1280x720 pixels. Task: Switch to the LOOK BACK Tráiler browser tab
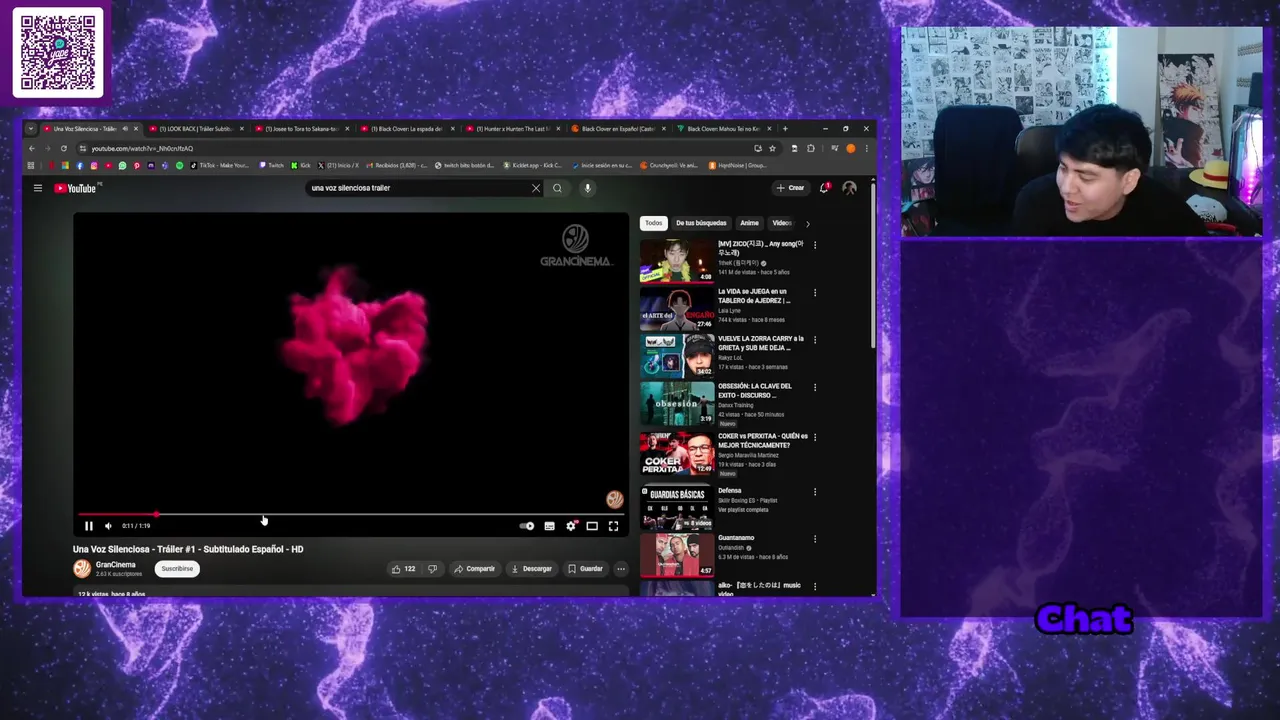(196, 129)
